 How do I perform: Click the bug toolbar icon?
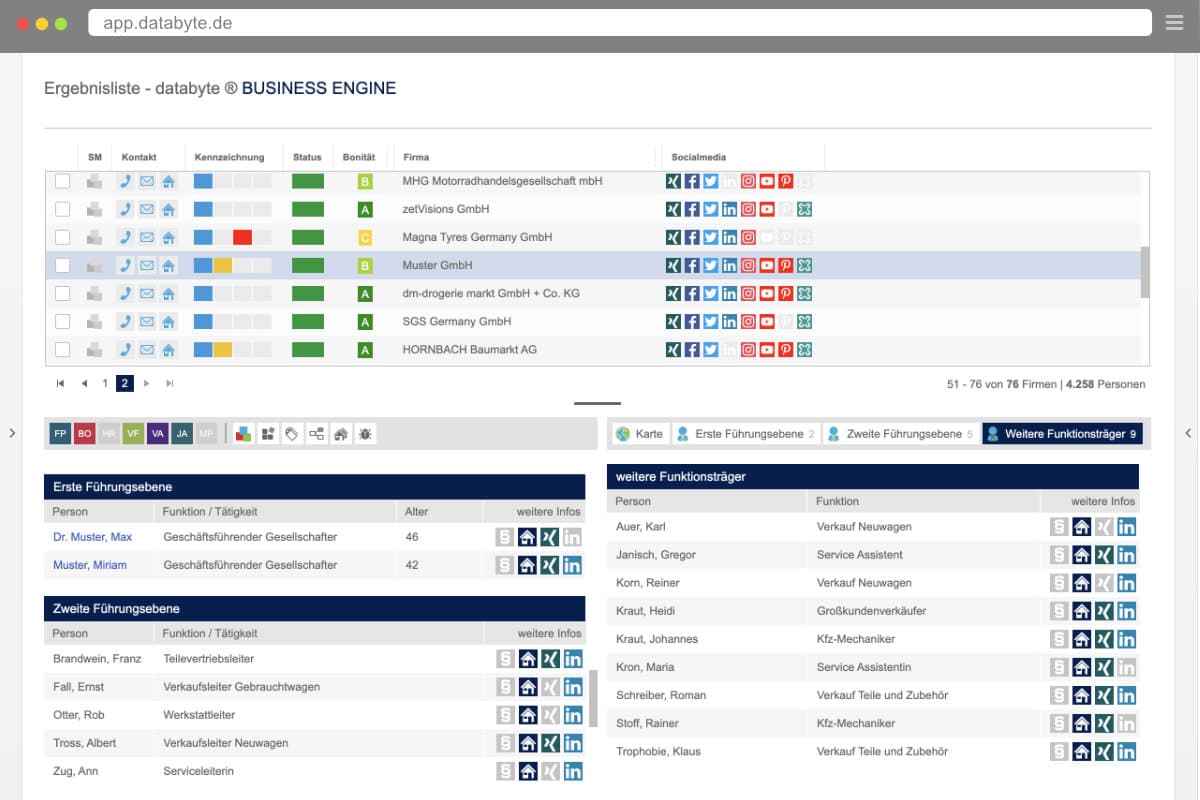pos(366,434)
